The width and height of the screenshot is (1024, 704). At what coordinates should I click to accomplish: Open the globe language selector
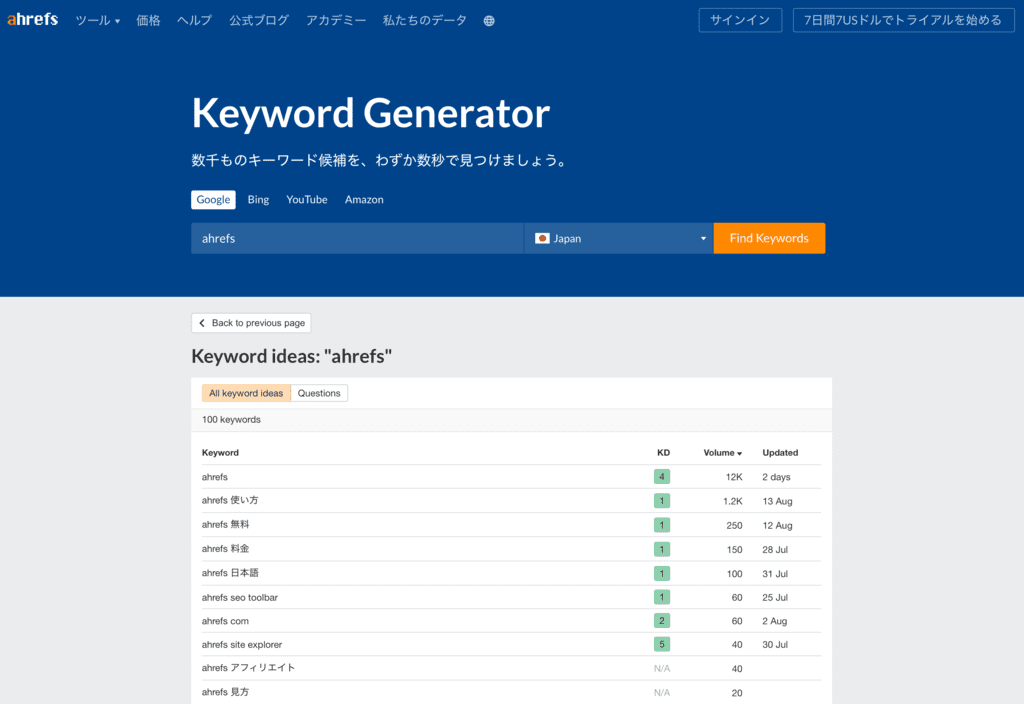489,21
